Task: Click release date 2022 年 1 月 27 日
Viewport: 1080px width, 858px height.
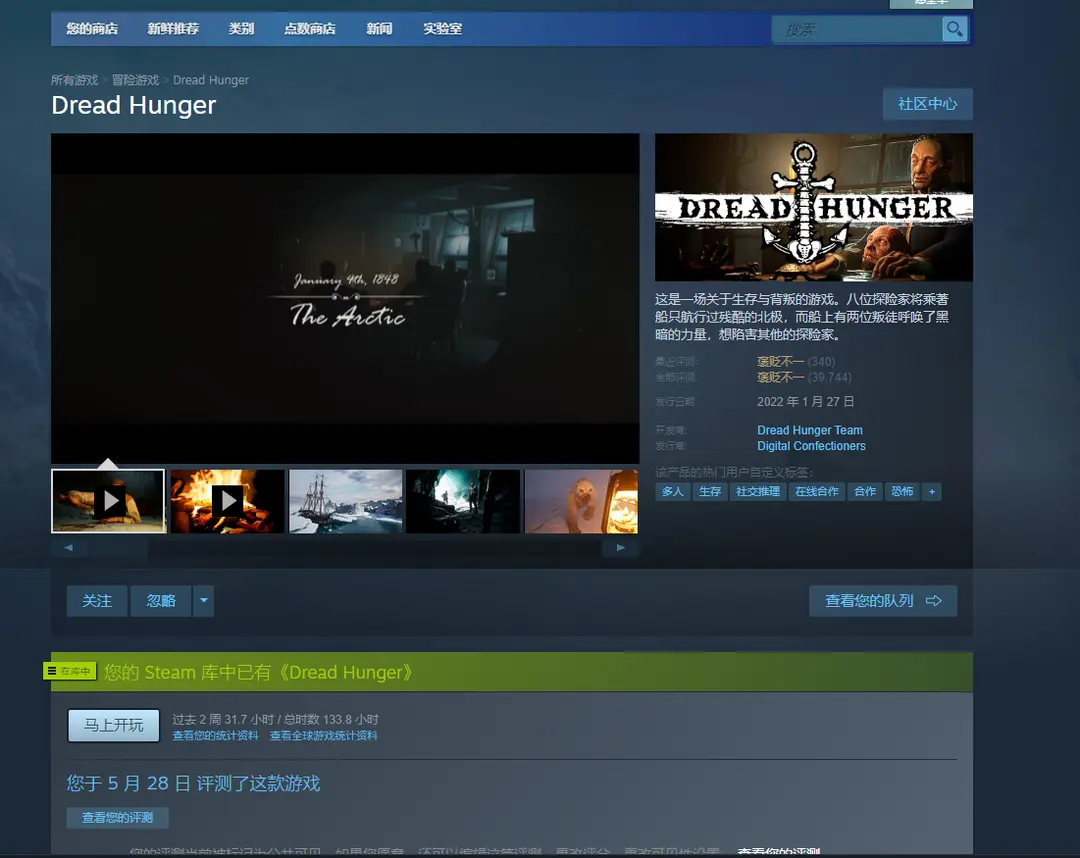Action: (x=806, y=401)
